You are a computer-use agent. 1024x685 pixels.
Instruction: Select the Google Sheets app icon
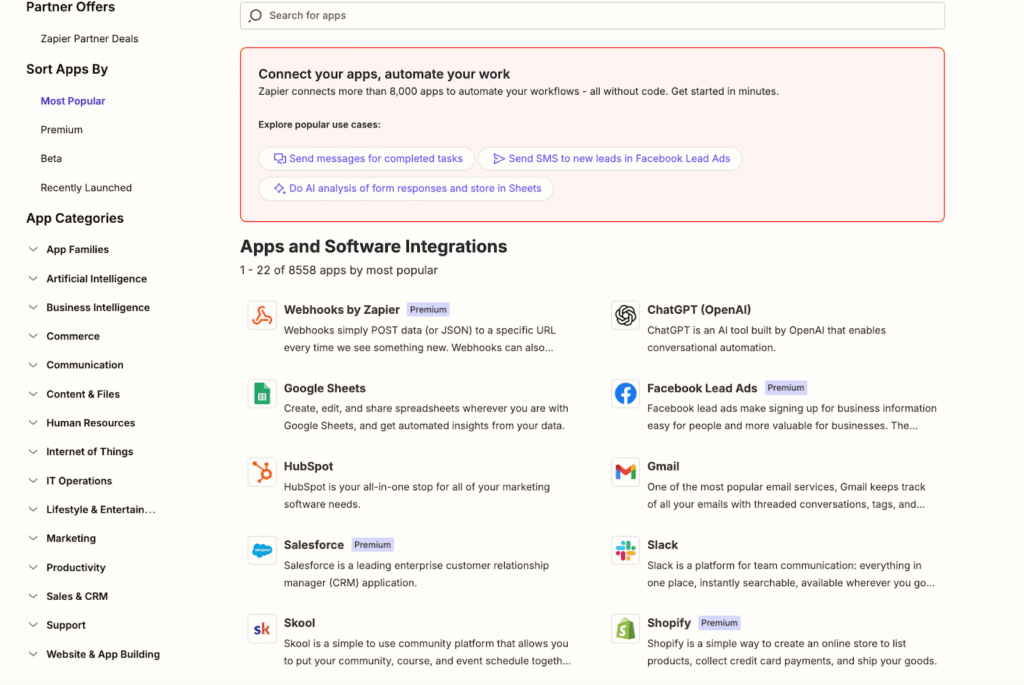click(262, 394)
